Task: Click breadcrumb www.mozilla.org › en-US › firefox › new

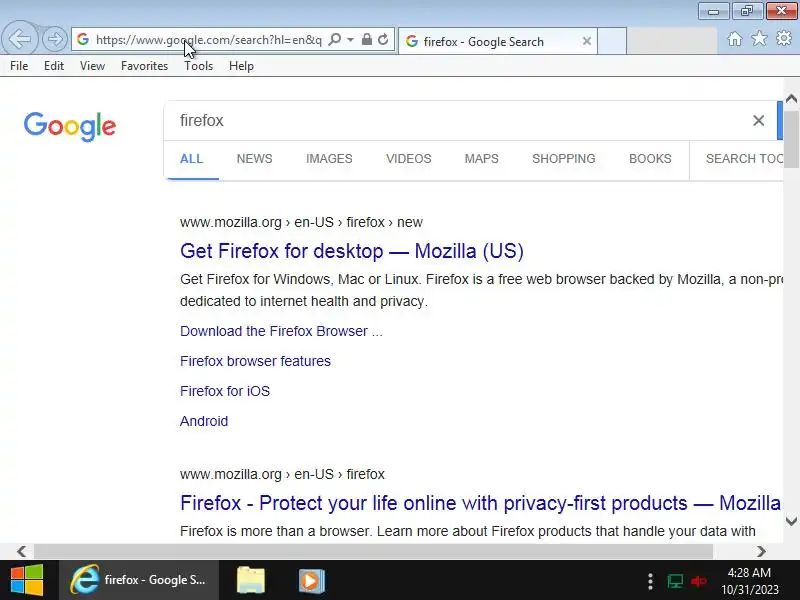Action: (301, 222)
